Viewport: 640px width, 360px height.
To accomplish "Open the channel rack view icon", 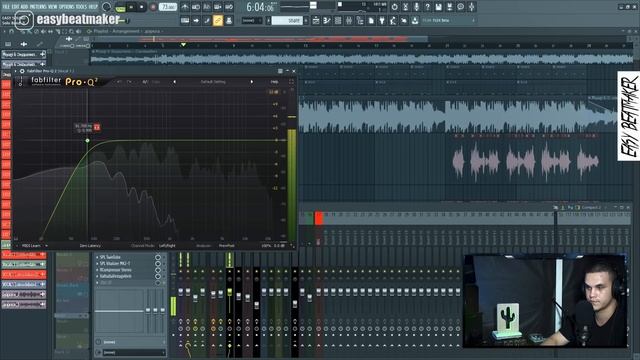I will point(338,20).
